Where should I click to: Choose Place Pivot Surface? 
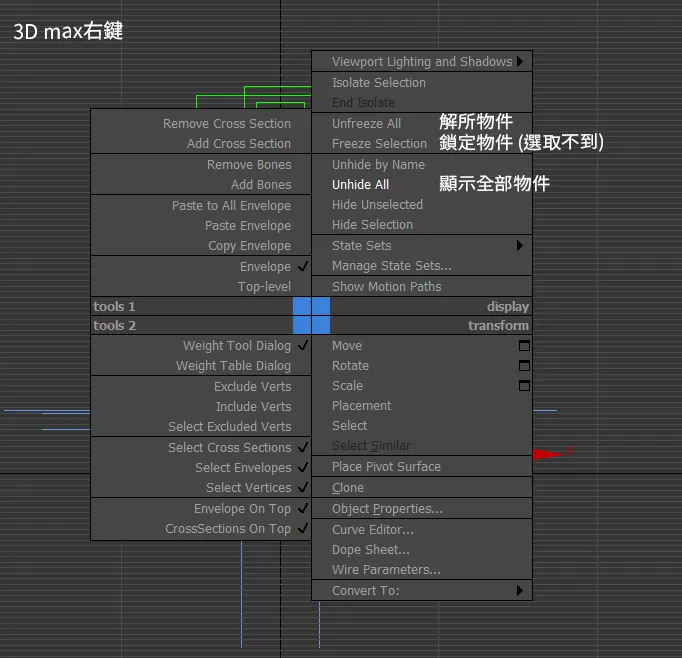tap(422, 467)
